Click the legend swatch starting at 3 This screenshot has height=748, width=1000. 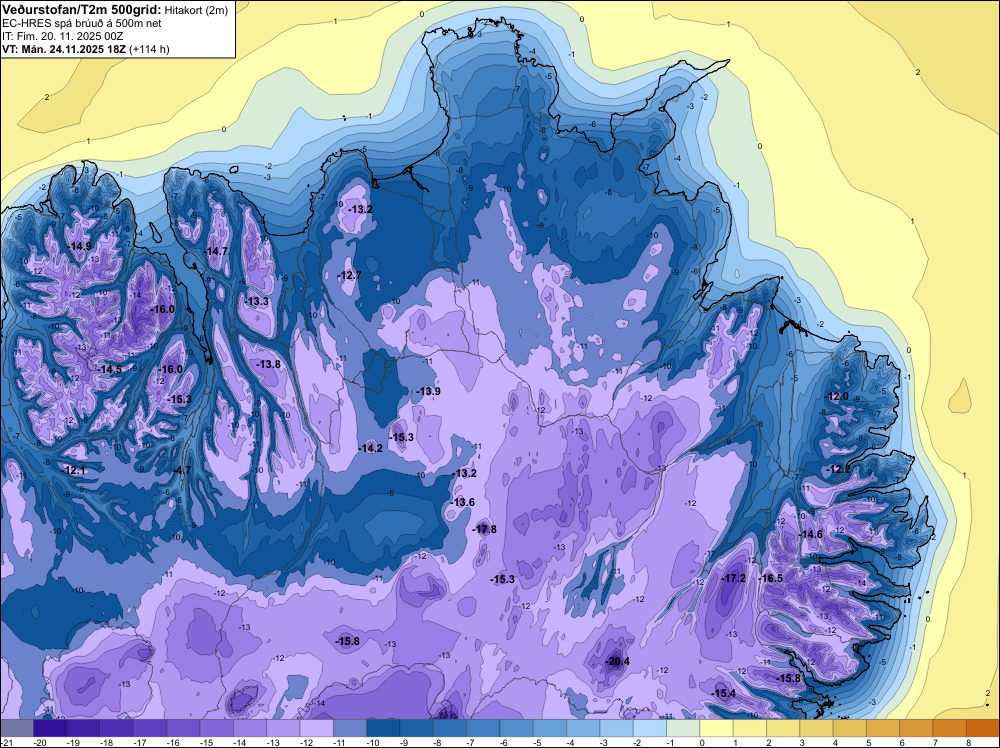point(816,728)
